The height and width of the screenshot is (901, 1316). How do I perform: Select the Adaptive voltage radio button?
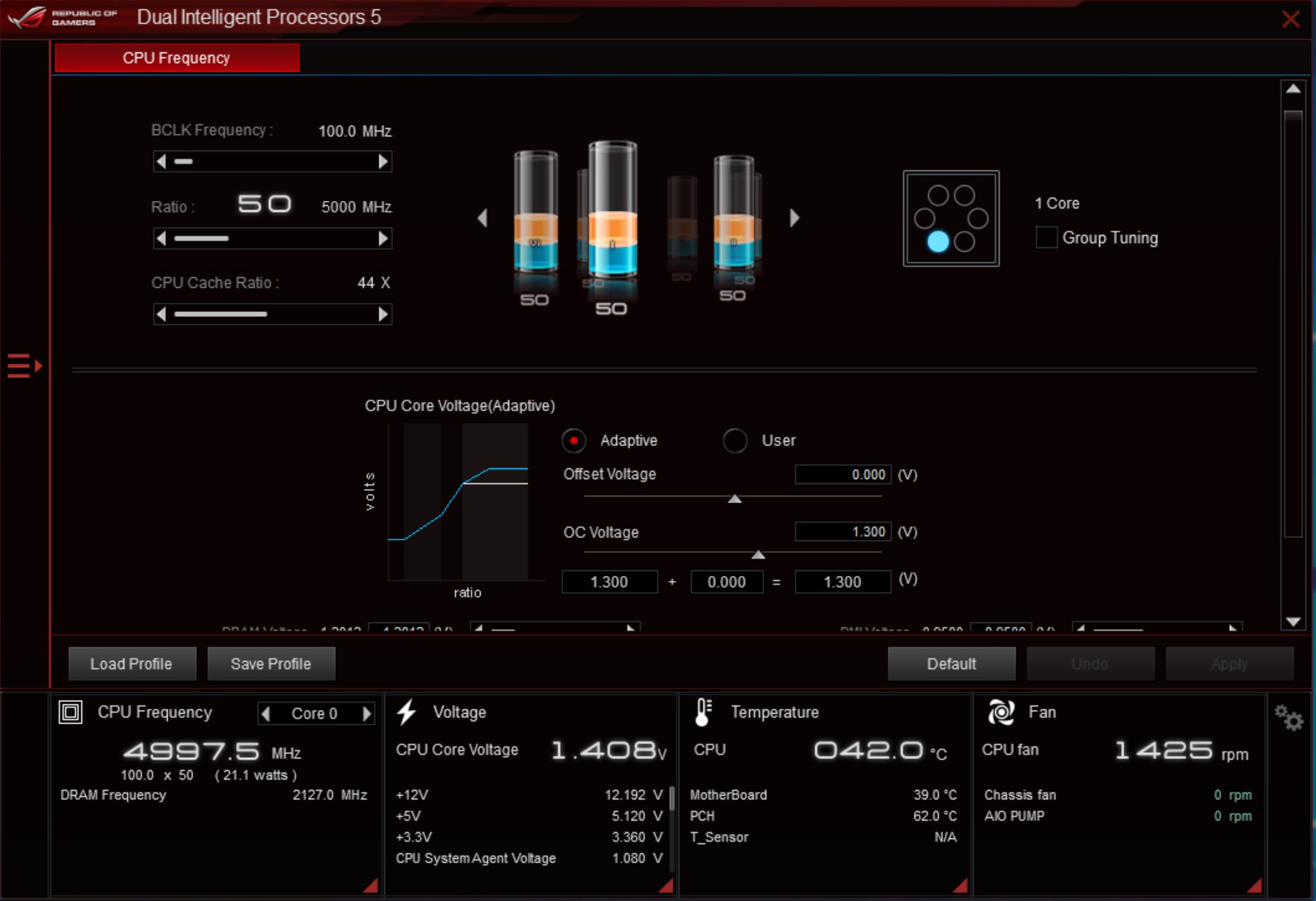(574, 440)
